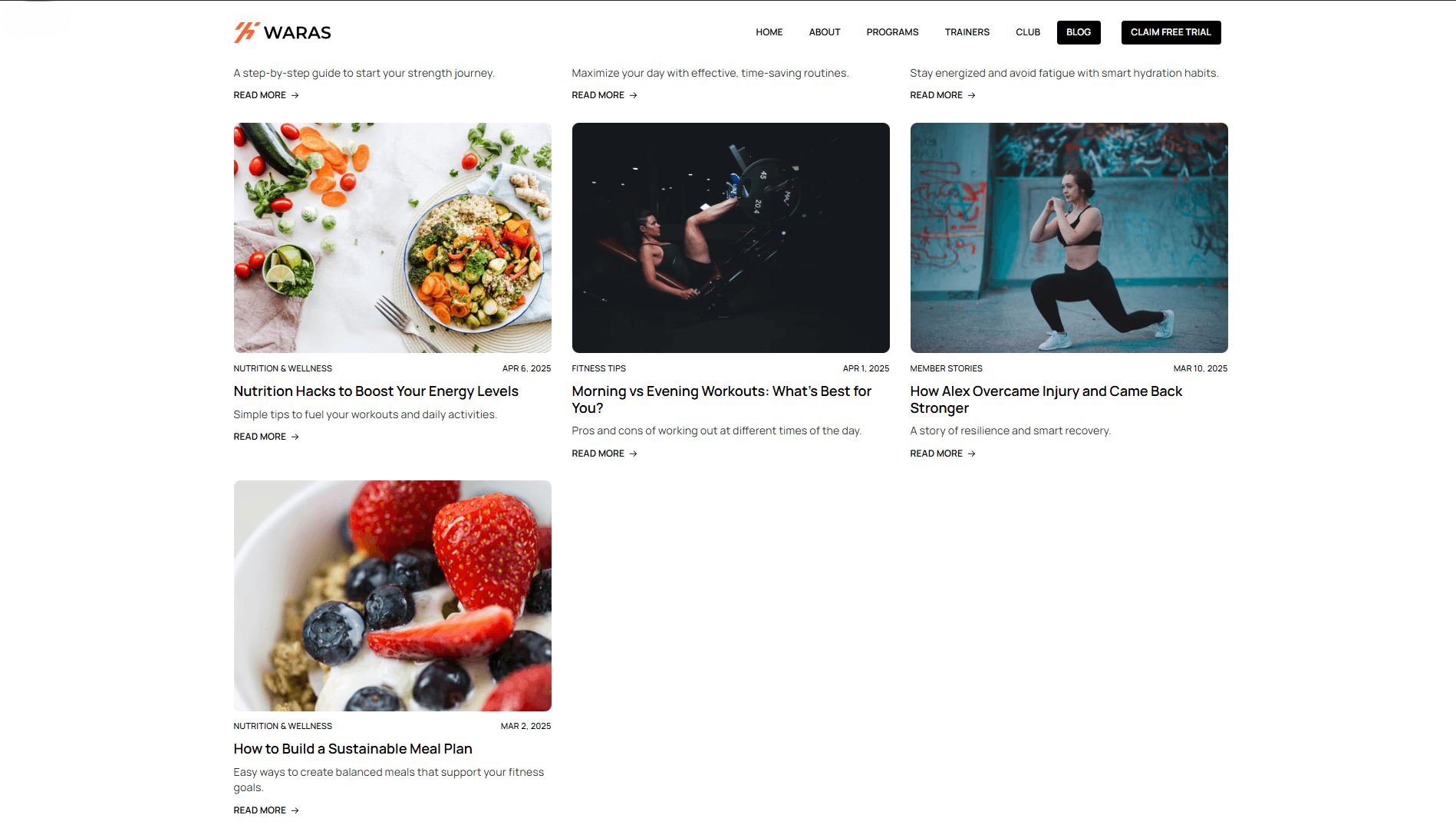The image size is (1456, 828).
Task: Click arrow icon under Nutrition Hacks Read More
Action: 295,437
